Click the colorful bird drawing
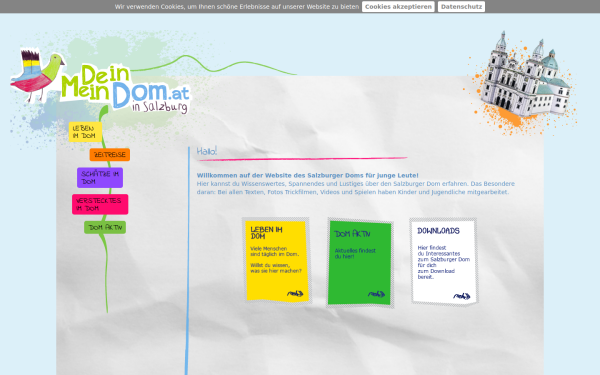The image size is (600, 375). (x=38, y=75)
